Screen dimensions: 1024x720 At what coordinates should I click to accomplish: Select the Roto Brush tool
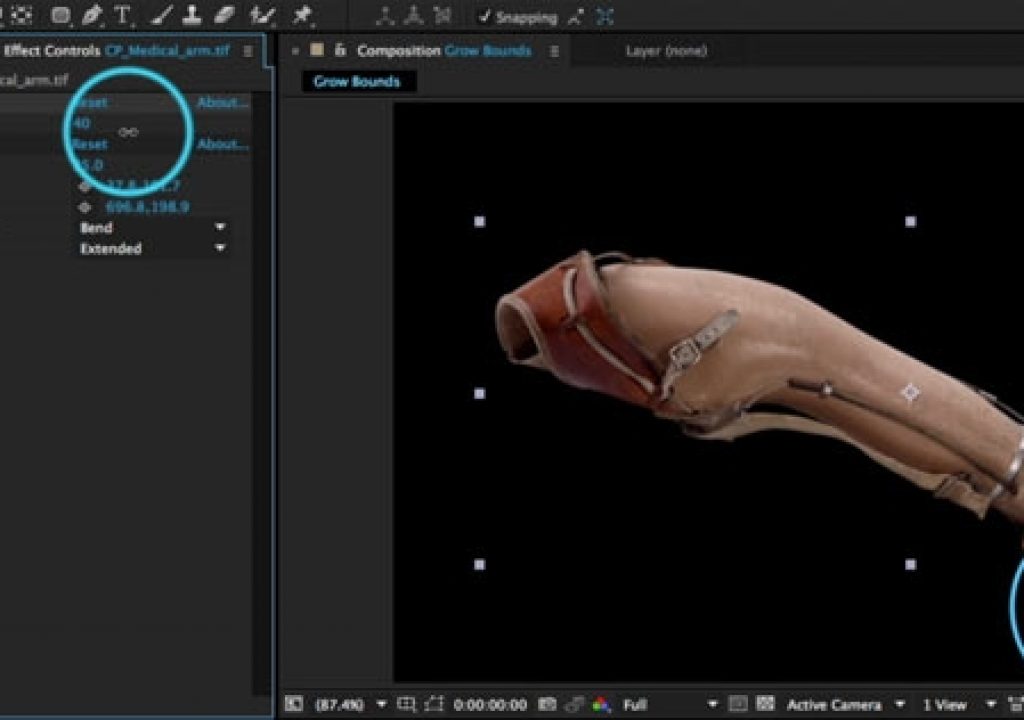[x=263, y=16]
